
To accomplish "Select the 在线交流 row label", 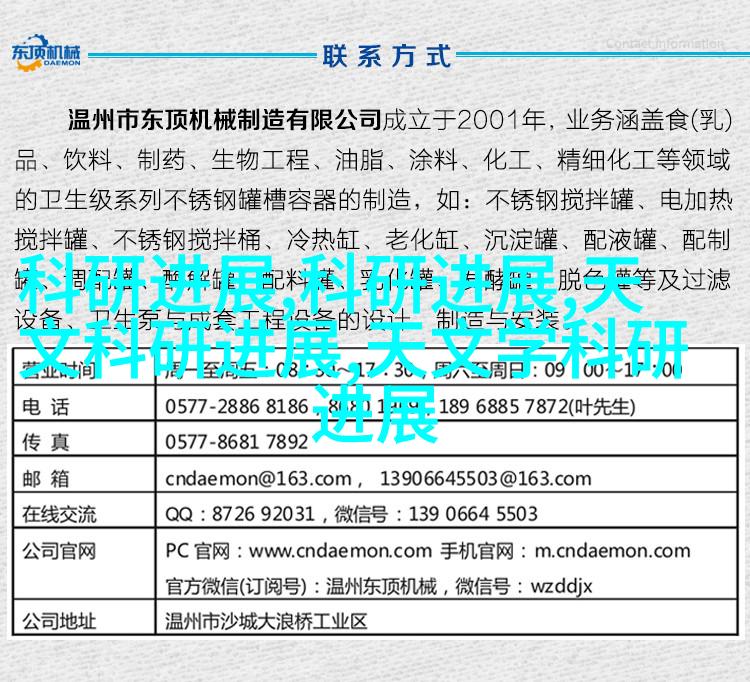I will tap(59, 515).
